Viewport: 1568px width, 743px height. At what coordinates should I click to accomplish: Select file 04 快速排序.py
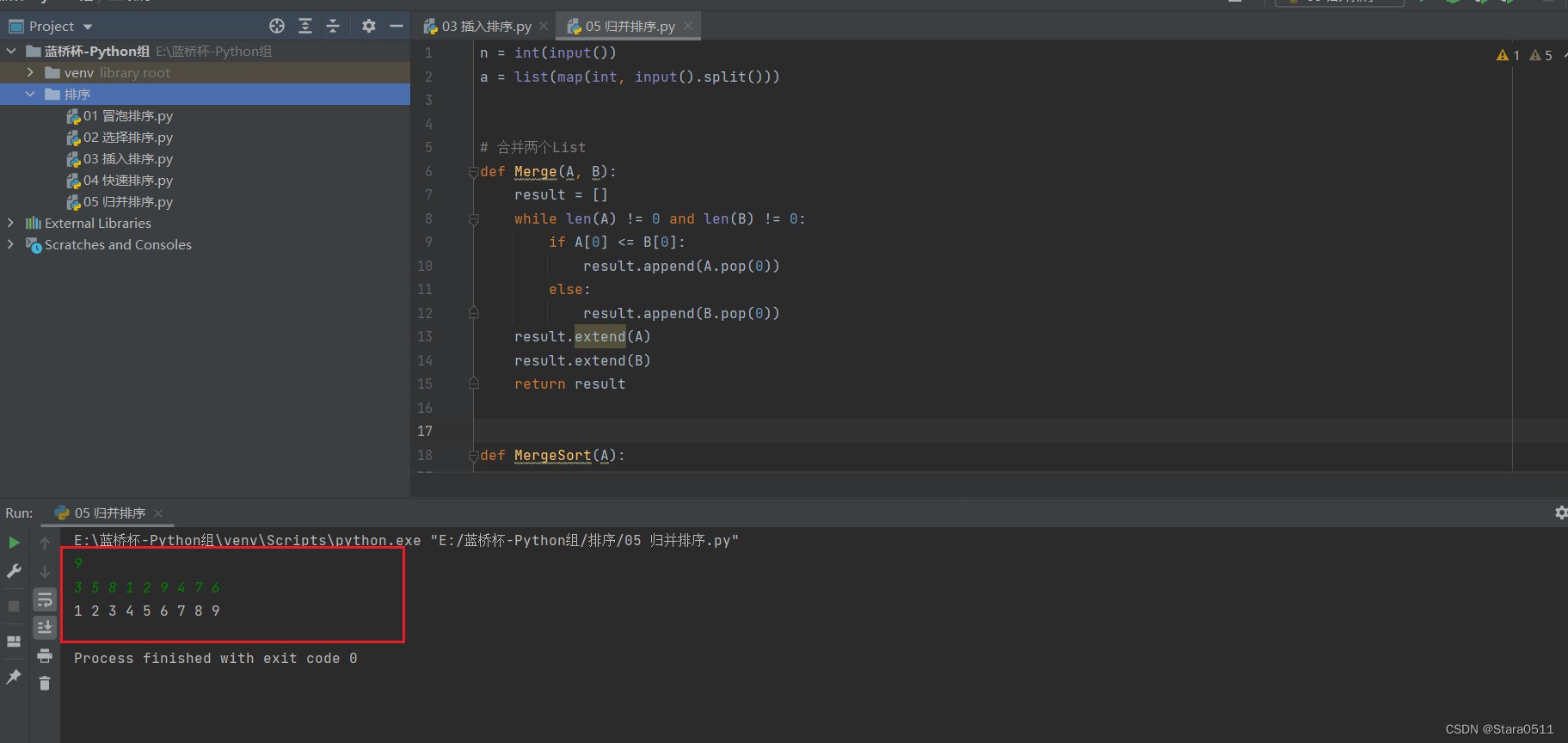tap(120, 180)
